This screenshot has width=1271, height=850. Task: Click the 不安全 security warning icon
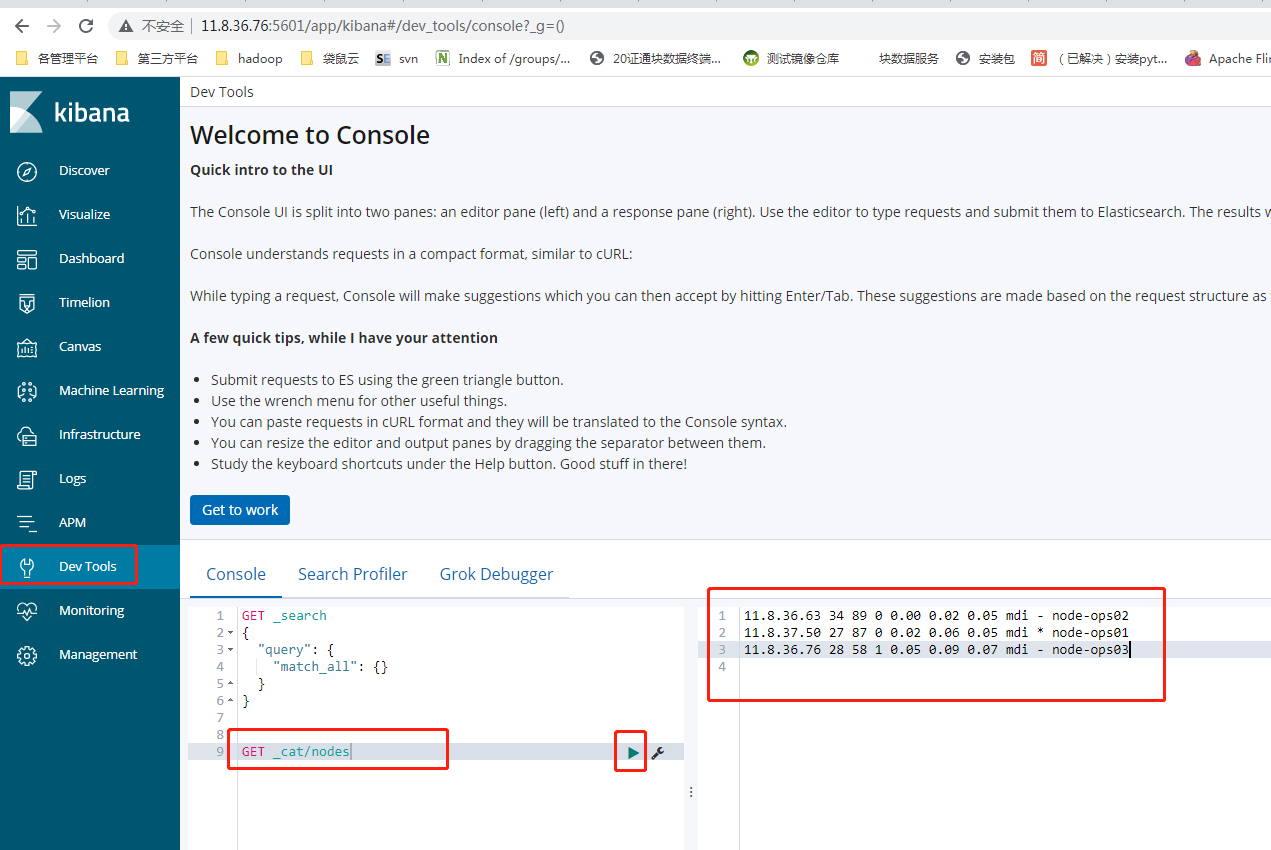coord(124,26)
